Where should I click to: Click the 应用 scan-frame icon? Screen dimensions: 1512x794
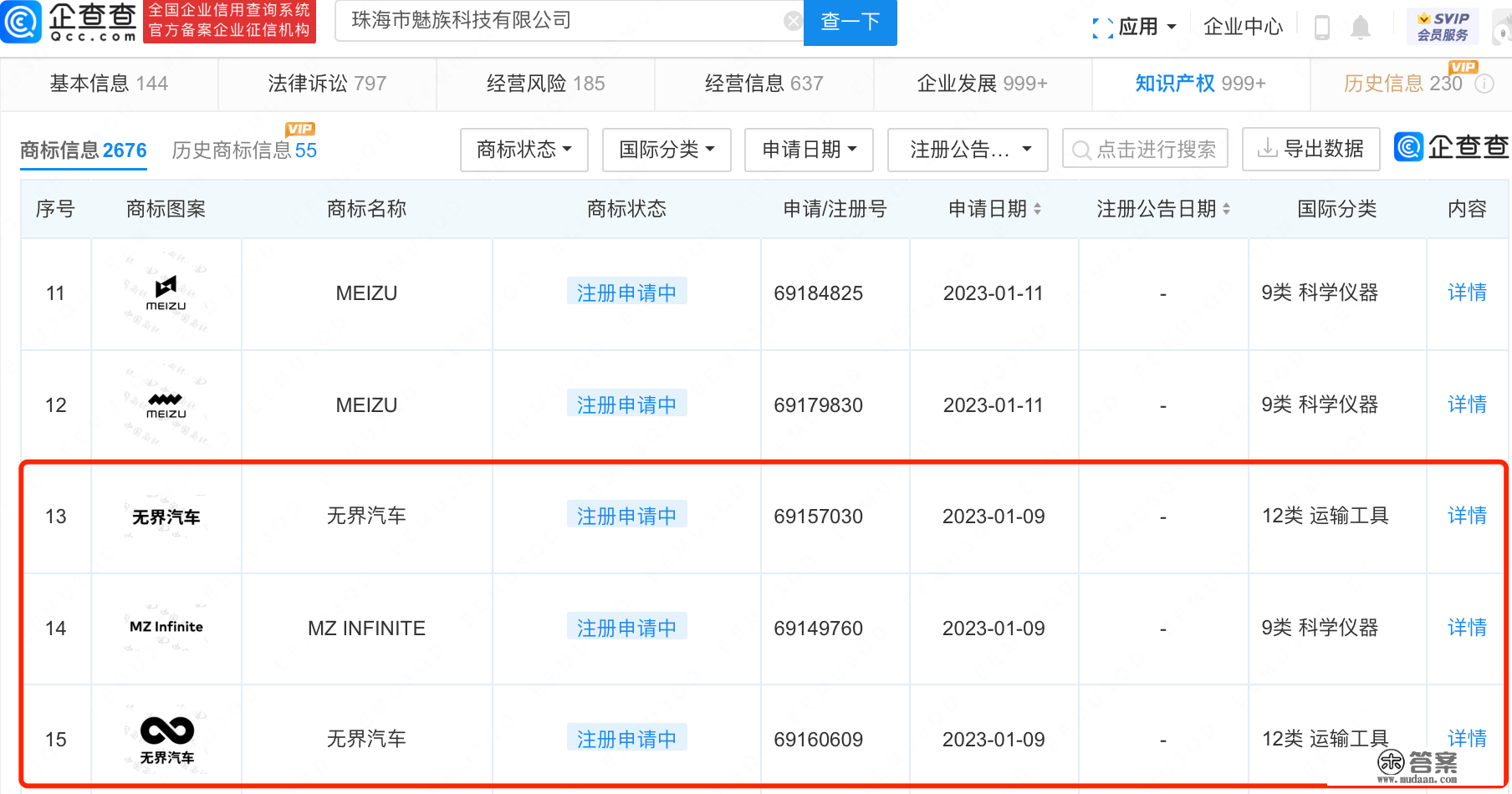pos(1102,28)
